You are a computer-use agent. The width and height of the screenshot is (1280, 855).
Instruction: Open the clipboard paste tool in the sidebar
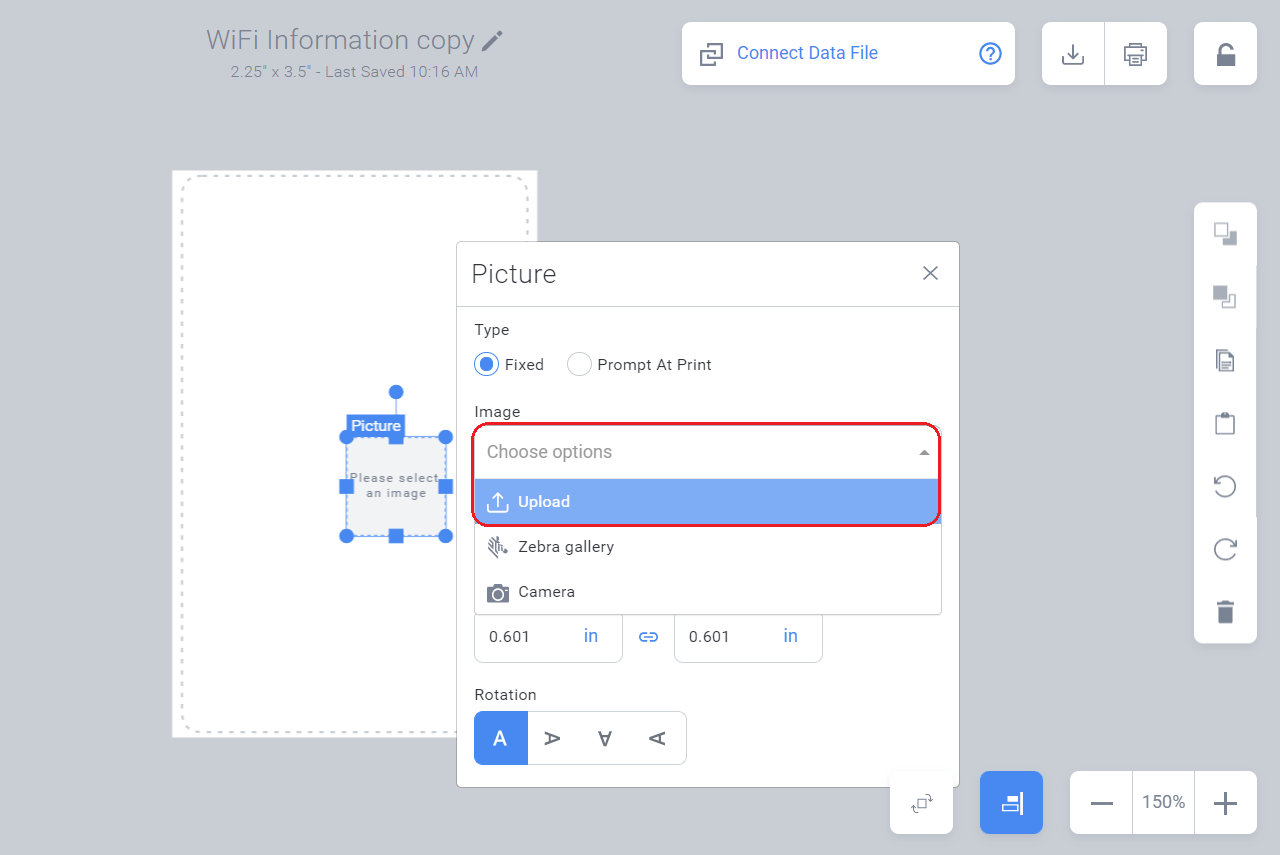pos(1224,423)
